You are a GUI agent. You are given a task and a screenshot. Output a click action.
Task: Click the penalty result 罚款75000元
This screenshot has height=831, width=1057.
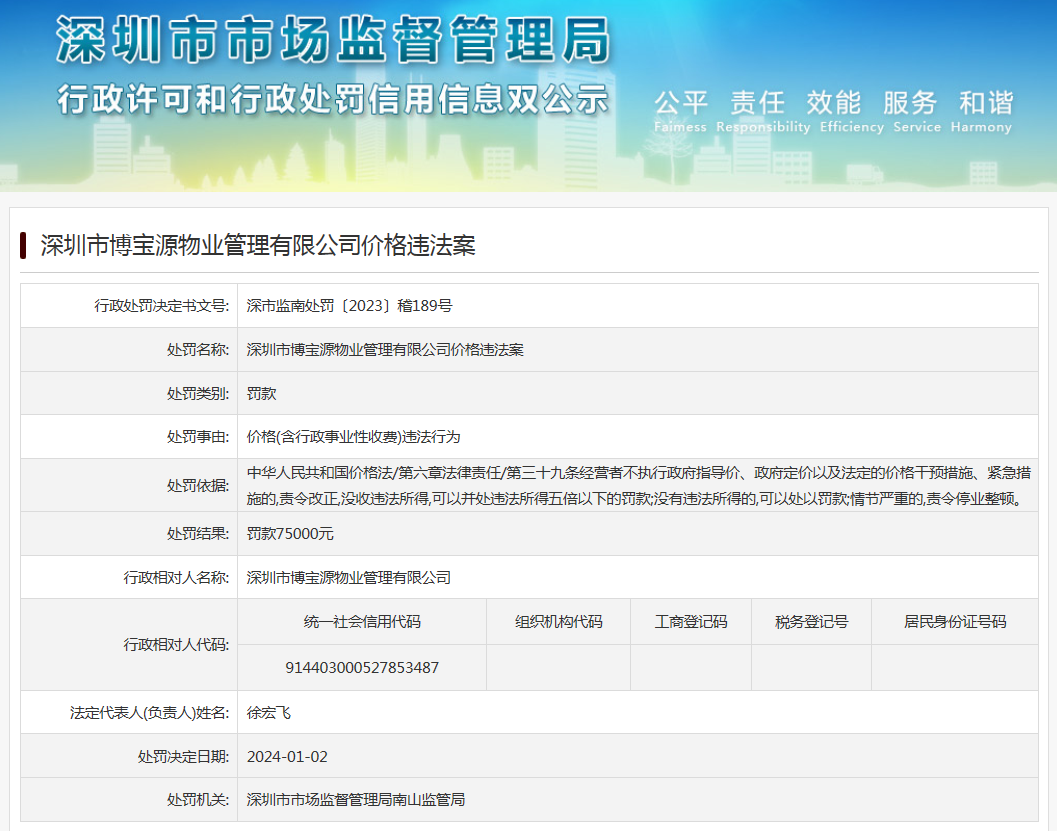pyautogui.click(x=290, y=534)
